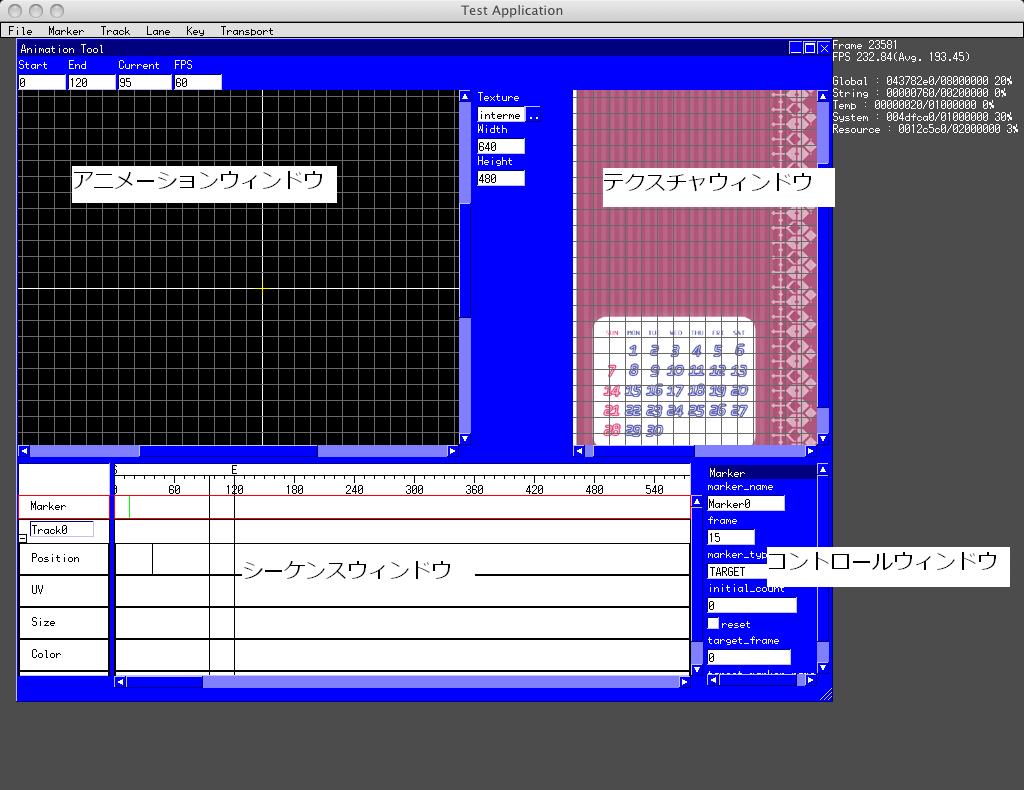Click the control panel scroll-up arrow
Image resolution: width=1024 pixels, height=790 pixels.
click(x=822, y=469)
